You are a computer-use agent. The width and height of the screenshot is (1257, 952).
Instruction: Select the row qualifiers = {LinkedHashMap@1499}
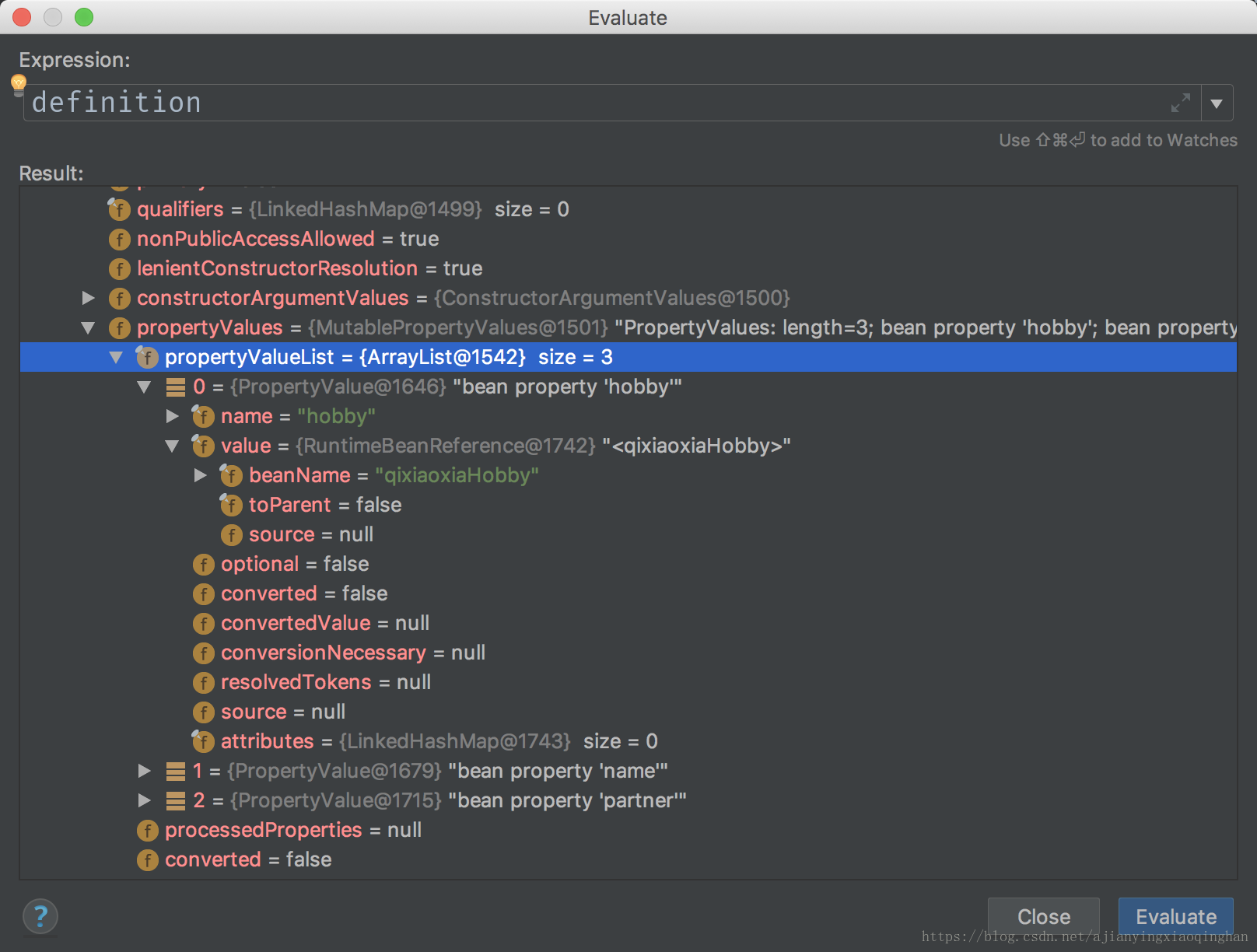pos(628,209)
